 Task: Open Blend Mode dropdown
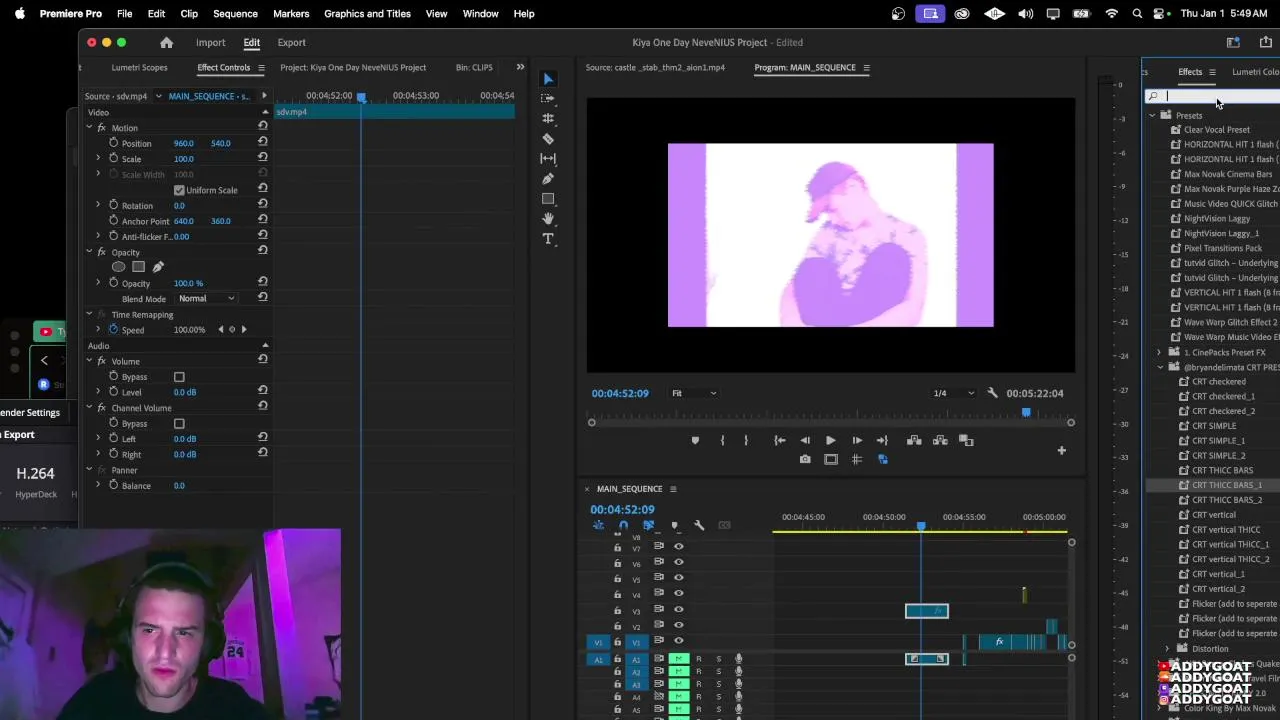(206, 298)
